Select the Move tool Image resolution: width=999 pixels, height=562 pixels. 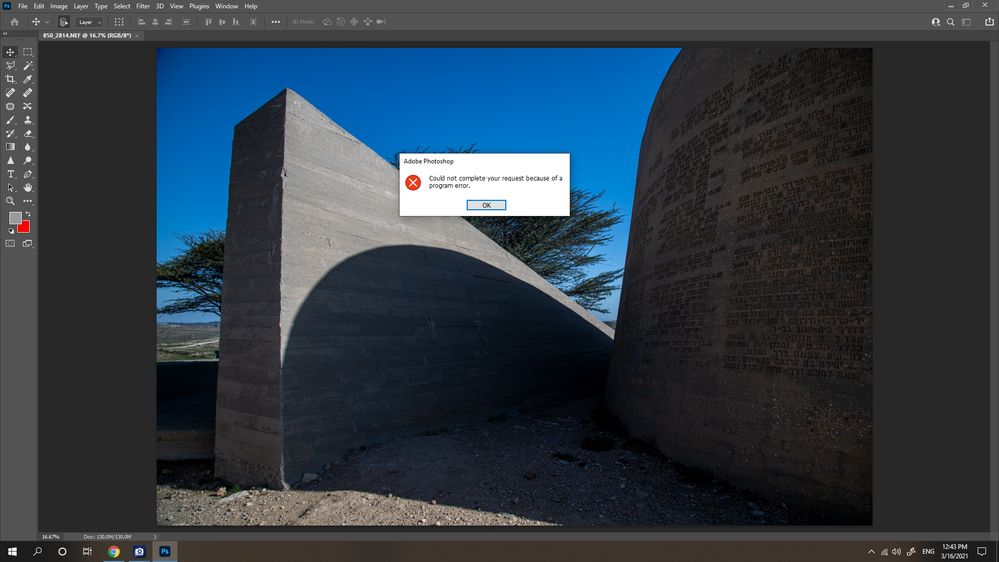pos(10,52)
